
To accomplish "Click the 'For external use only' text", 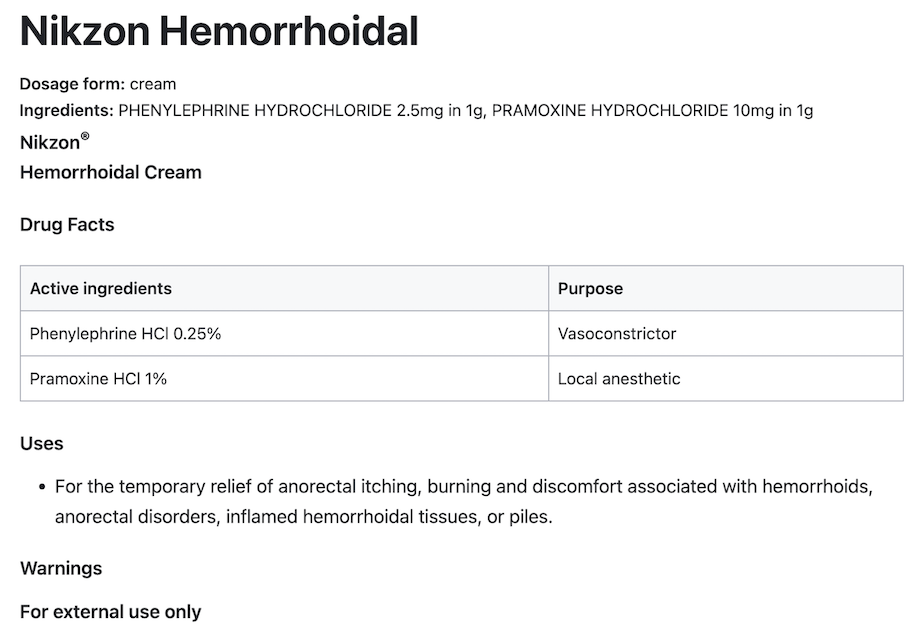I will [x=111, y=611].
